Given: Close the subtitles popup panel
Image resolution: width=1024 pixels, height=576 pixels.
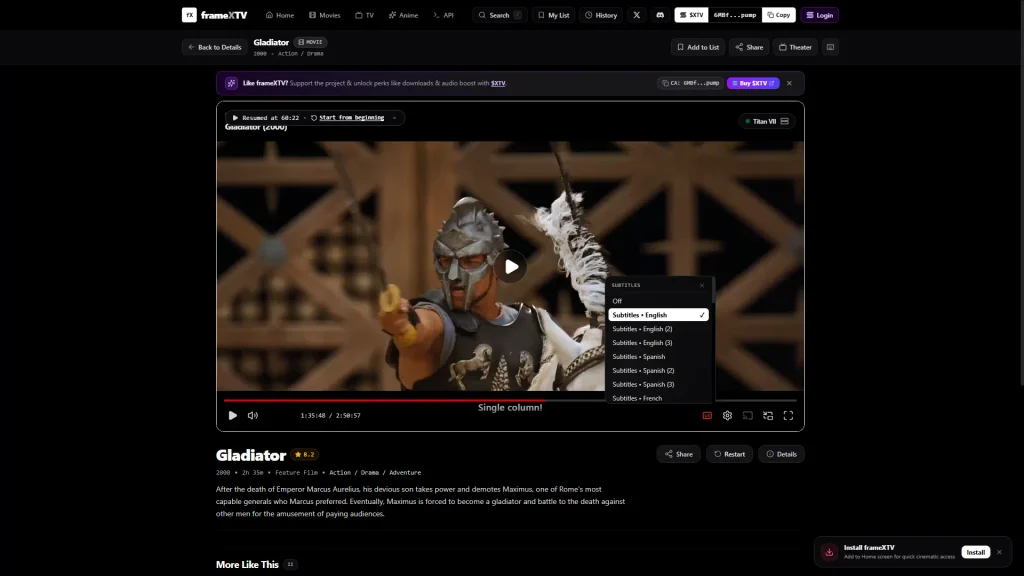Looking at the screenshot, I should click(x=702, y=285).
